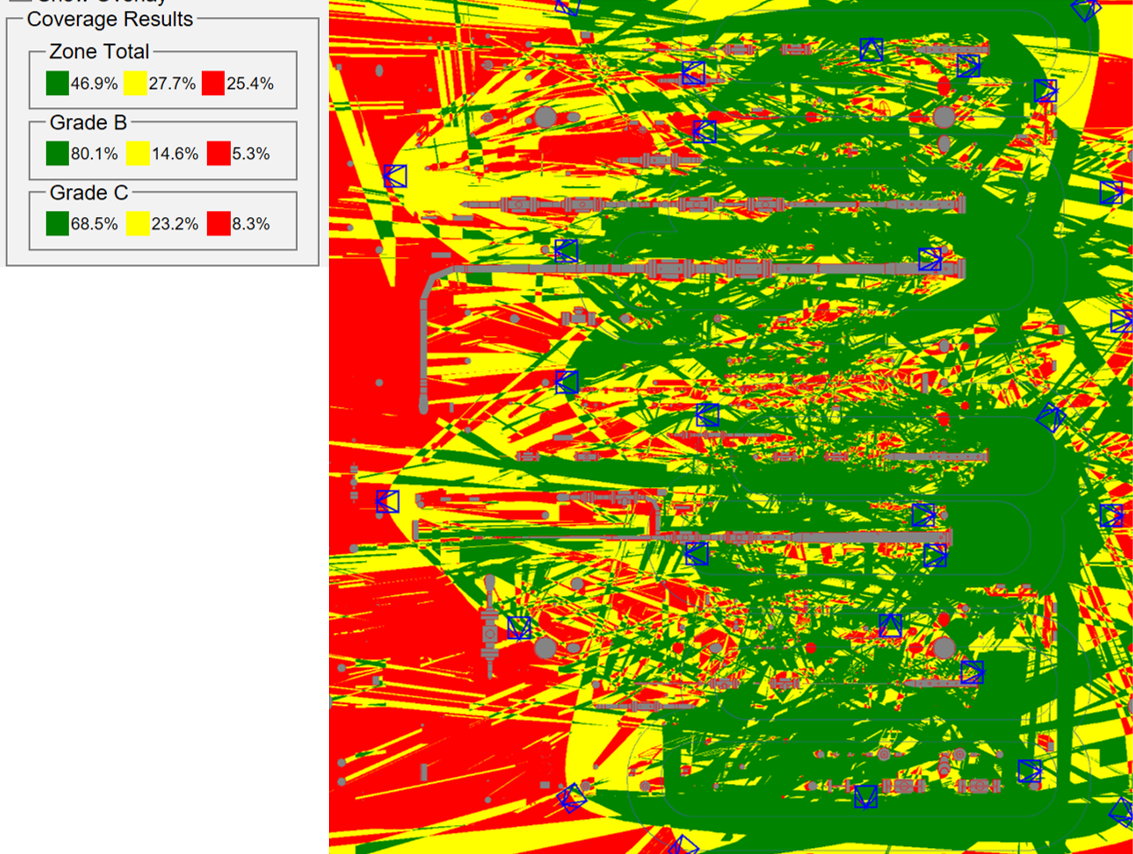Click the red swatch in Zone Total

[213, 83]
